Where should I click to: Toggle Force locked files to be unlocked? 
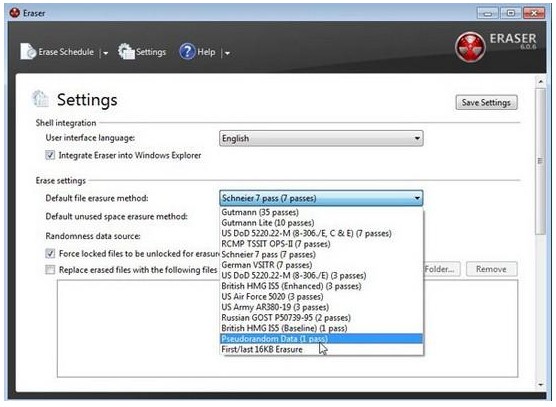coord(50,253)
